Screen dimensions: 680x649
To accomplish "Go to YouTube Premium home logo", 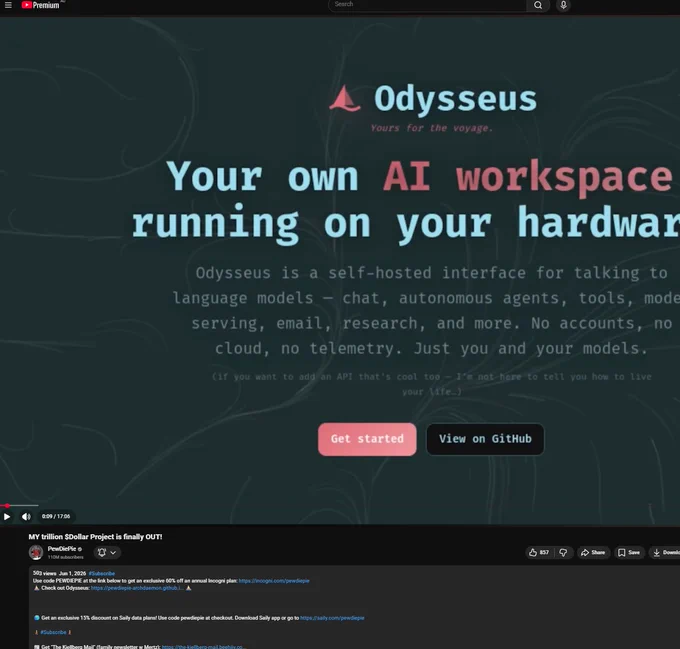I will click(40, 5).
